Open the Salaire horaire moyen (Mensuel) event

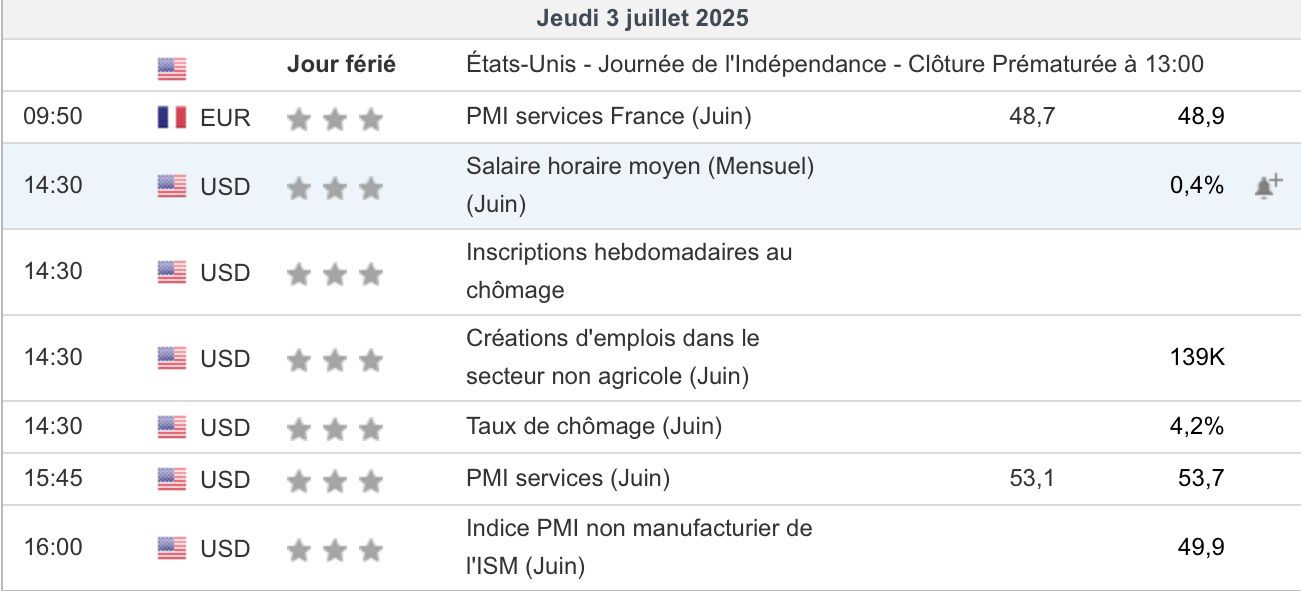pos(639,167)
